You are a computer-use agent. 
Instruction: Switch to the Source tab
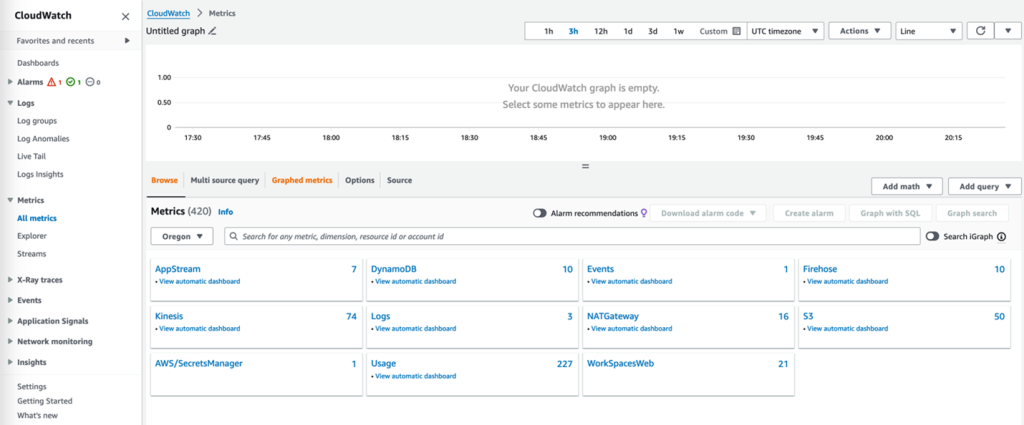pyautogui.click(x=399, y=180)
